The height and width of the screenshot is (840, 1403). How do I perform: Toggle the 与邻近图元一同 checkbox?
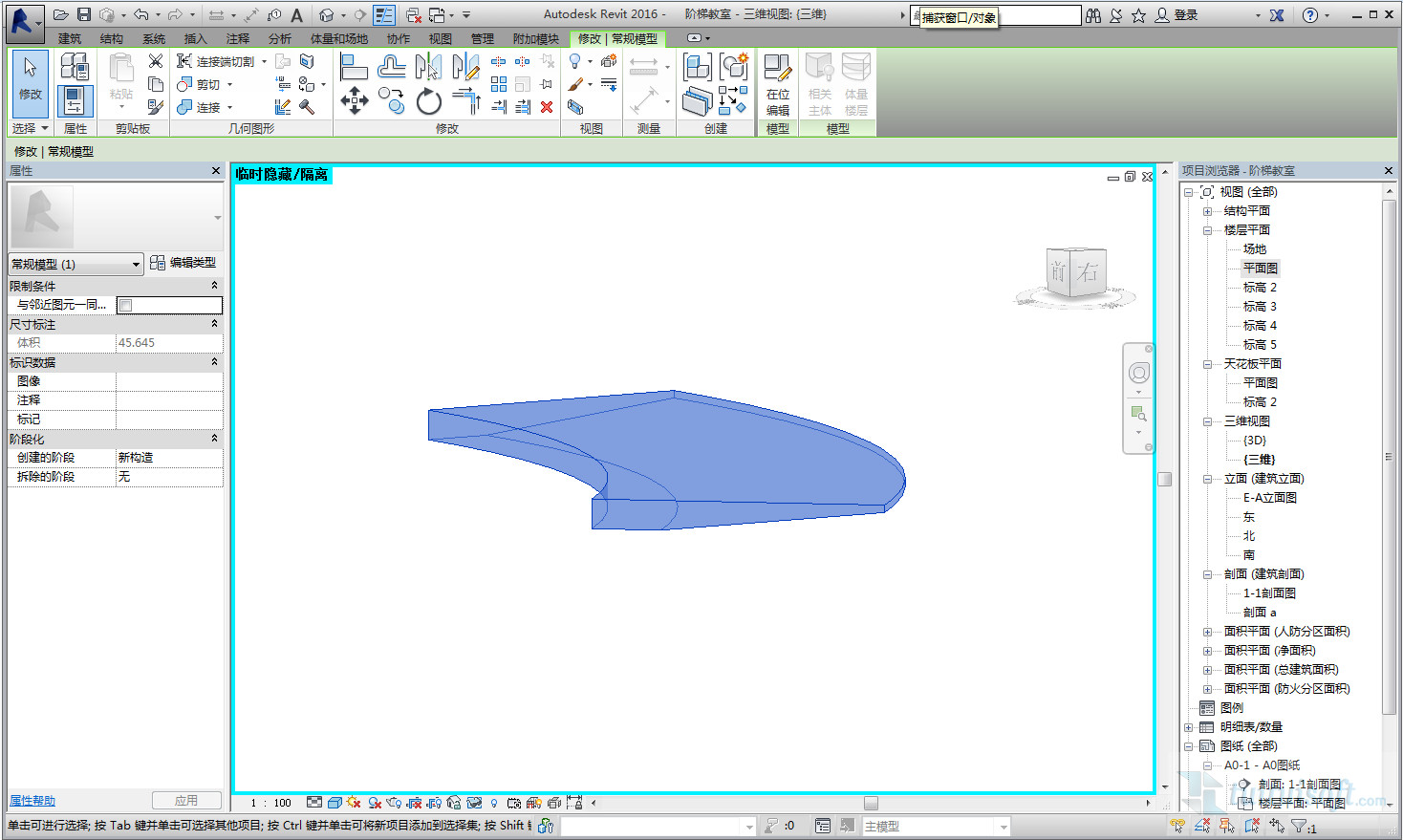tap(125, 305)
